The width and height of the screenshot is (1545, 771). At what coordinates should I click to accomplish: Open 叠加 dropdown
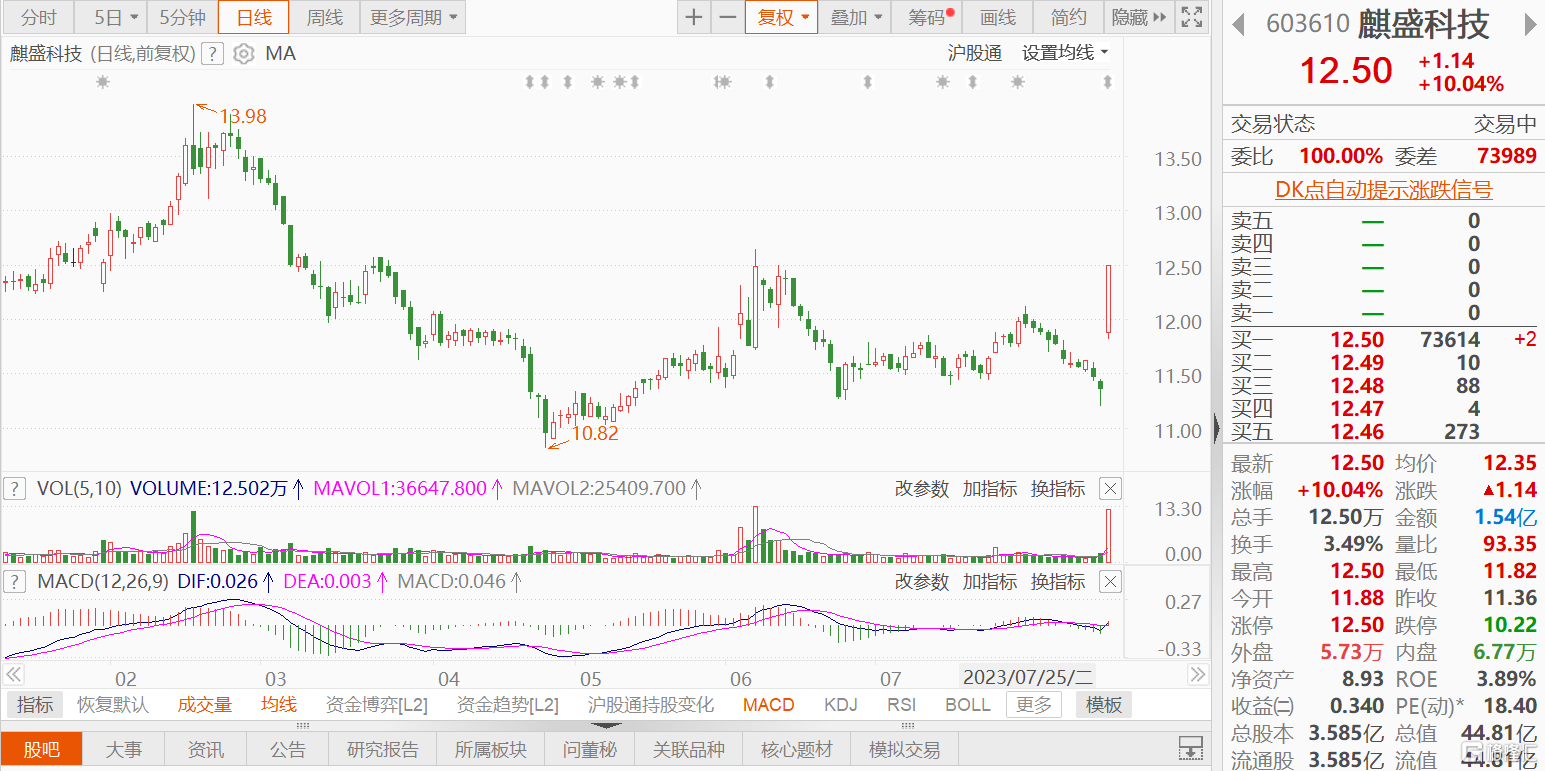856,17
